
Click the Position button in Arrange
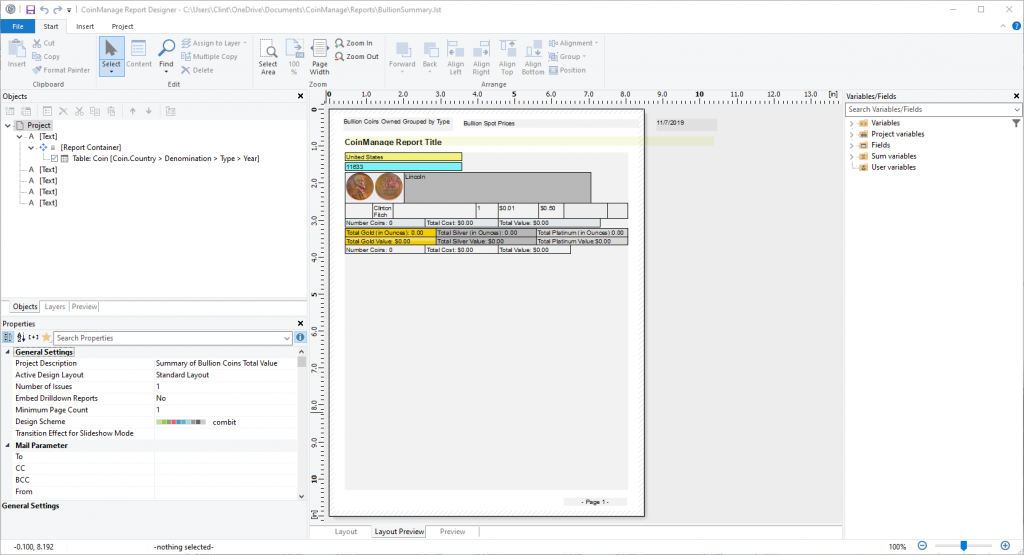[568, 70]
